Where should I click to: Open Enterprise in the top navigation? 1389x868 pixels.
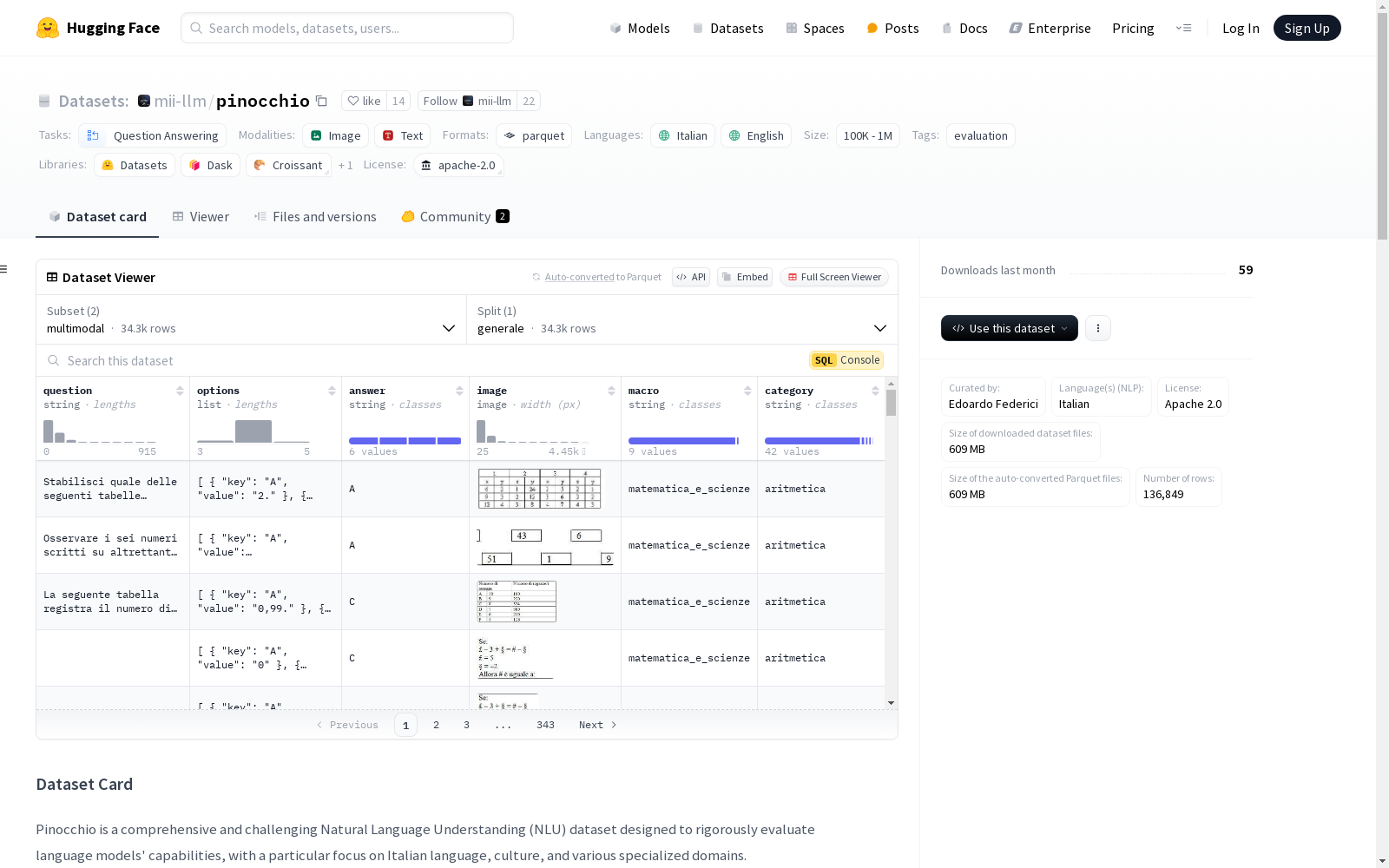pyautogui.click(x=1050, y=28)
